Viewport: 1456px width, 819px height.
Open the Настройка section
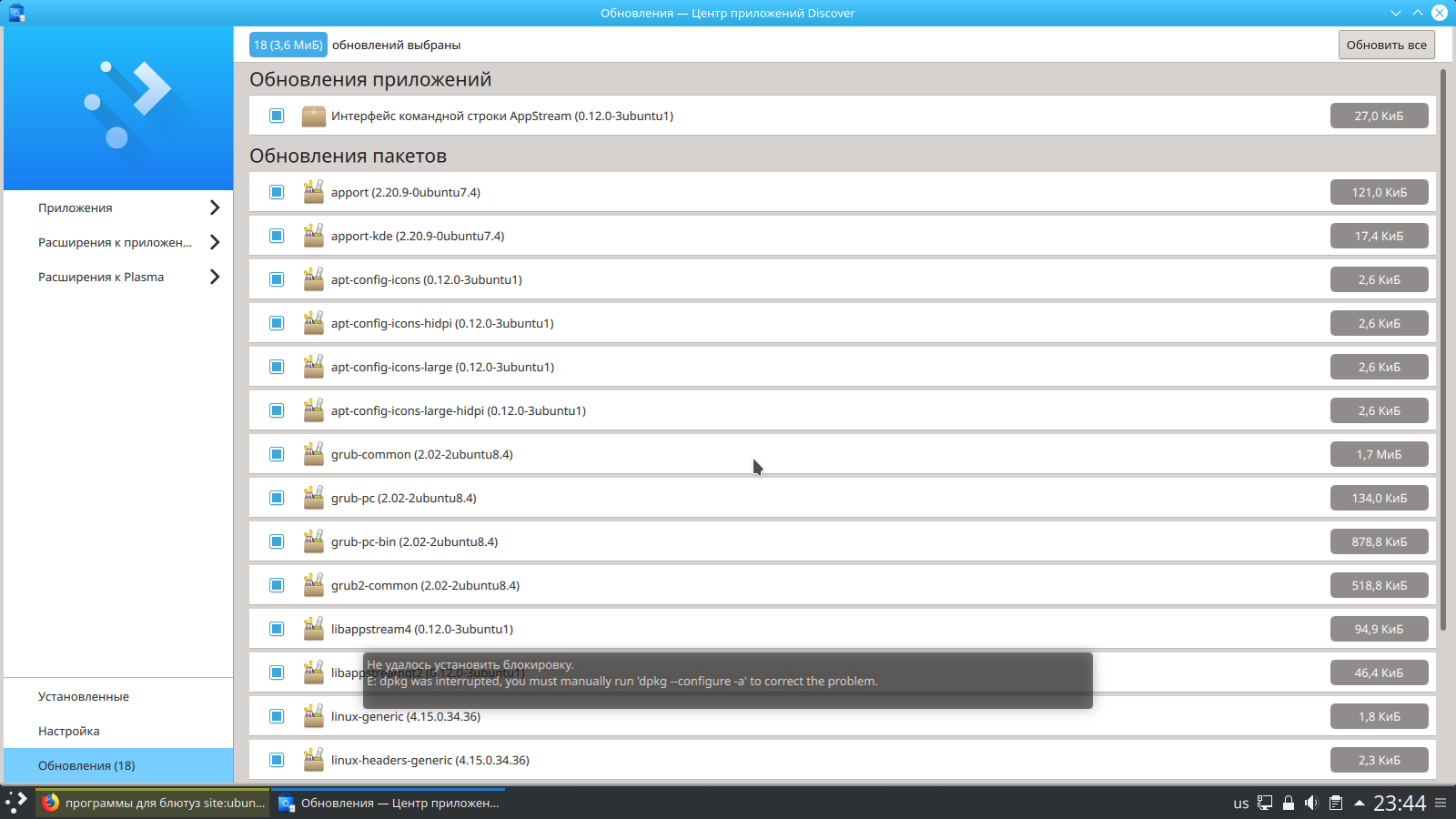(x=118, y=731)
